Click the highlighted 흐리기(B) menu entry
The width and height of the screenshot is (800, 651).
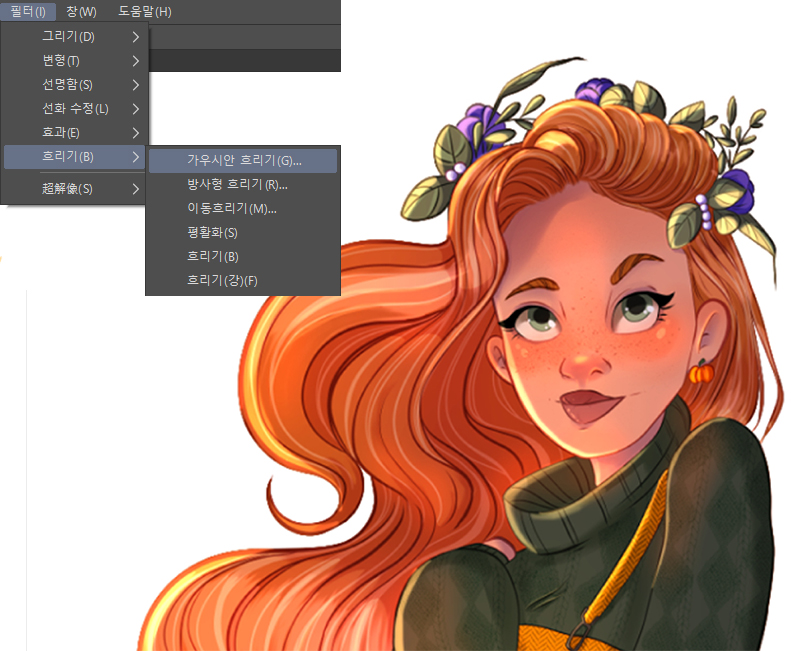tap(68, 157)
